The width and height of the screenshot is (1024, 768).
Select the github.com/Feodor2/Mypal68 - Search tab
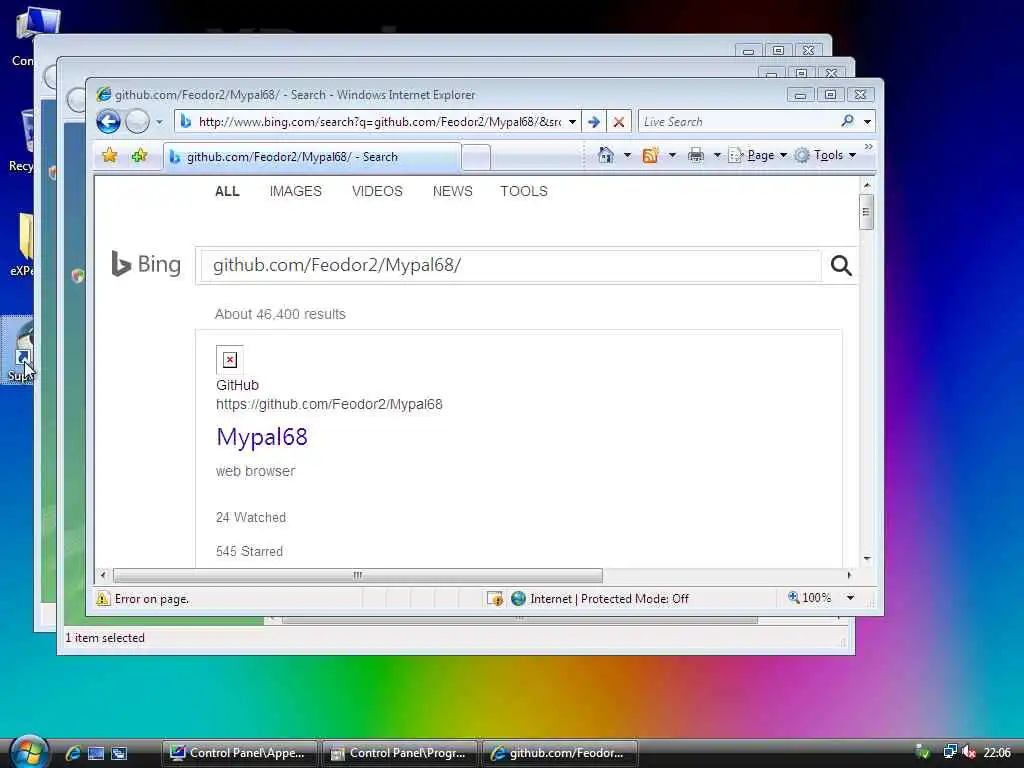(x=312, y=157)
